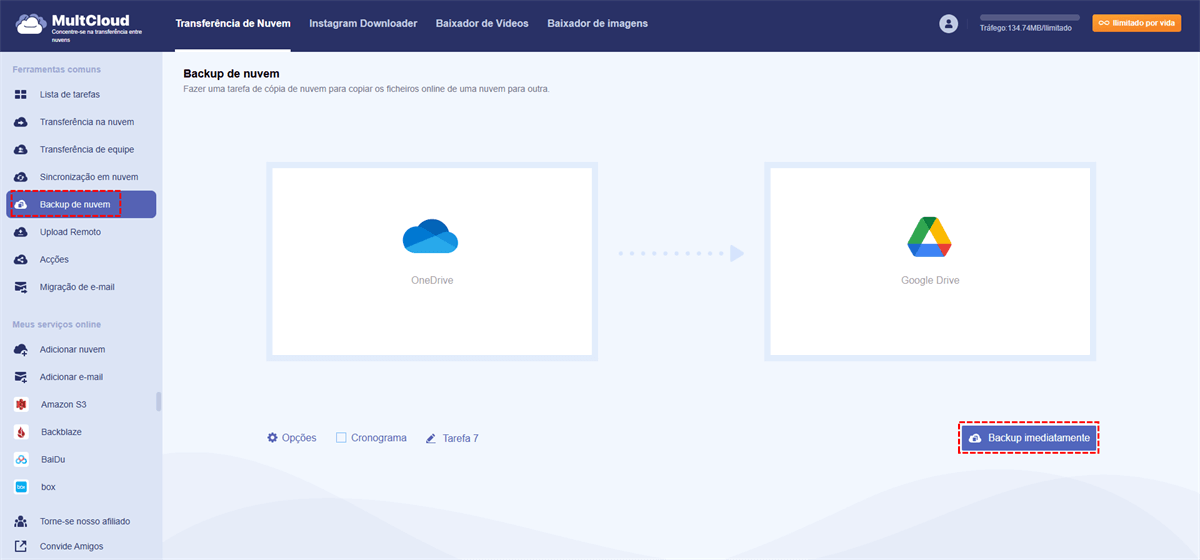
Task: Click the sidebar scrollbar handle
Action: 158,402
